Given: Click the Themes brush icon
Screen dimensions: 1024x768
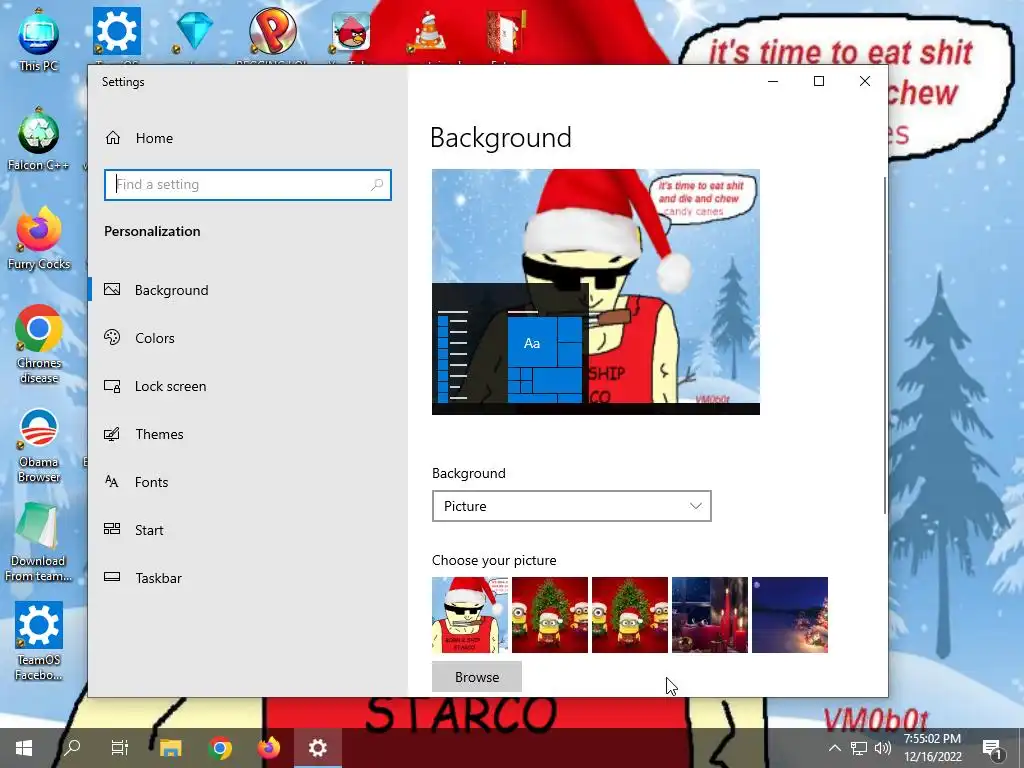Looking at the screenshot, I should (x=112, y=434).
